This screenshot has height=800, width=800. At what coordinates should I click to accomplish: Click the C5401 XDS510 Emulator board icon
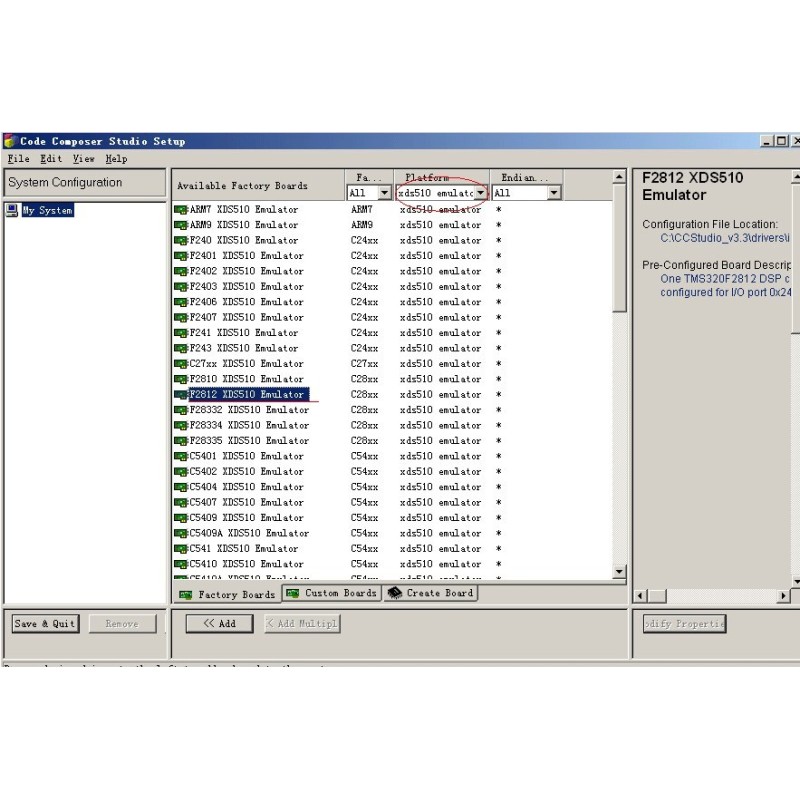(x=181, y=456)
